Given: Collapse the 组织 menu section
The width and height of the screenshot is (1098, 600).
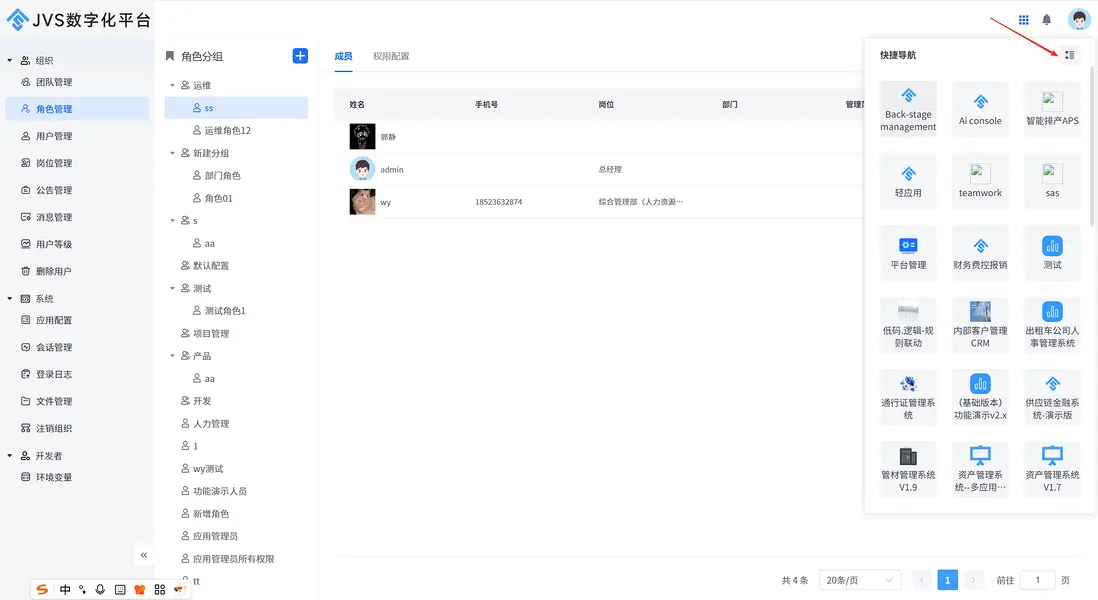Looking at the screenshot, I should (x=10, y=60).
